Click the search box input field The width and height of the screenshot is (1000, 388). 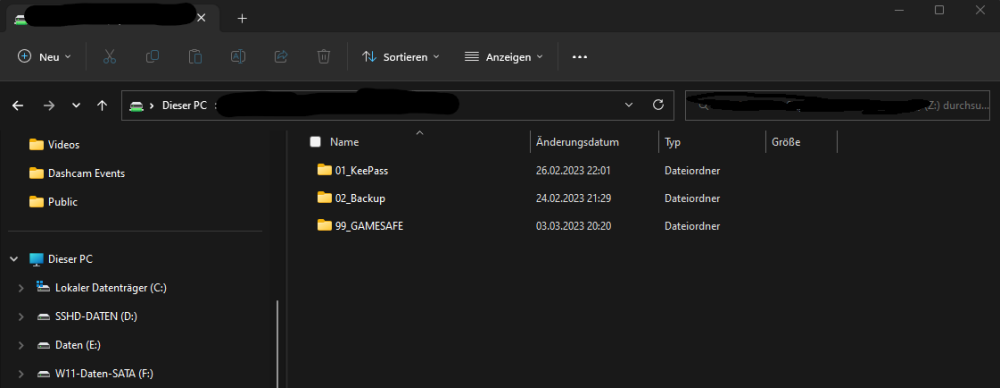pyautogui.click(x=837, y=105)
